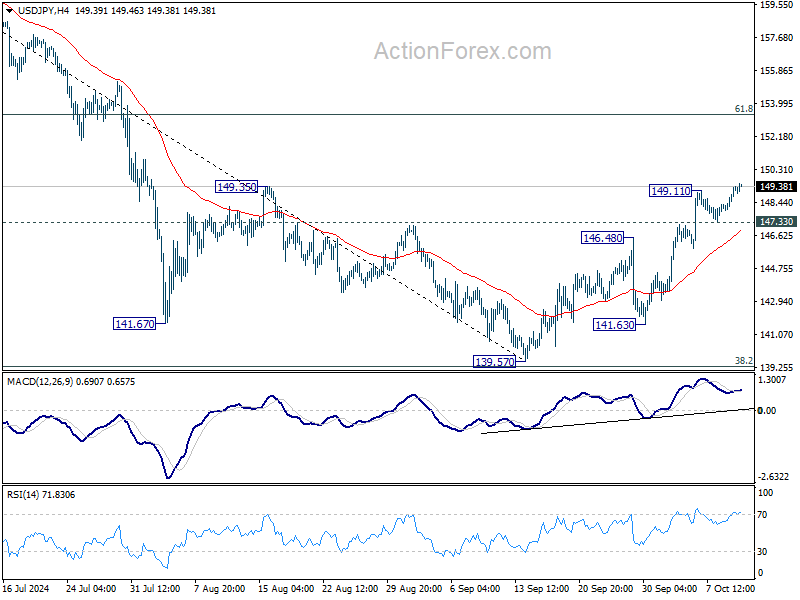The height and width of the screenshot is (600, 800).
Task: Select the 141.670 low price label
Action: pos(134,323)
